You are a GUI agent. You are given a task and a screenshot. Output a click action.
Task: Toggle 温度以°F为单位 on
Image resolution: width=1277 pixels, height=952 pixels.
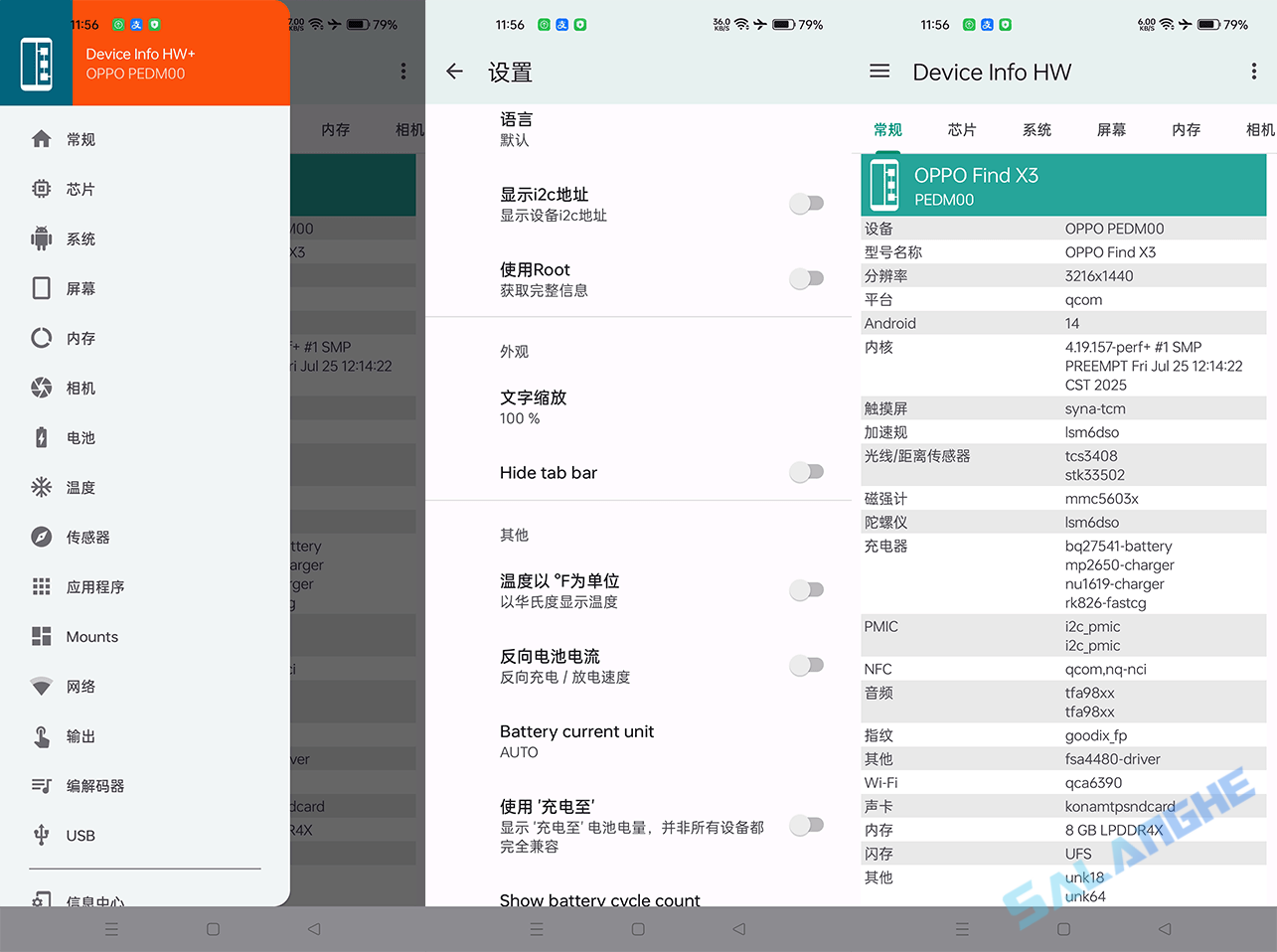[x=807, y=589]
